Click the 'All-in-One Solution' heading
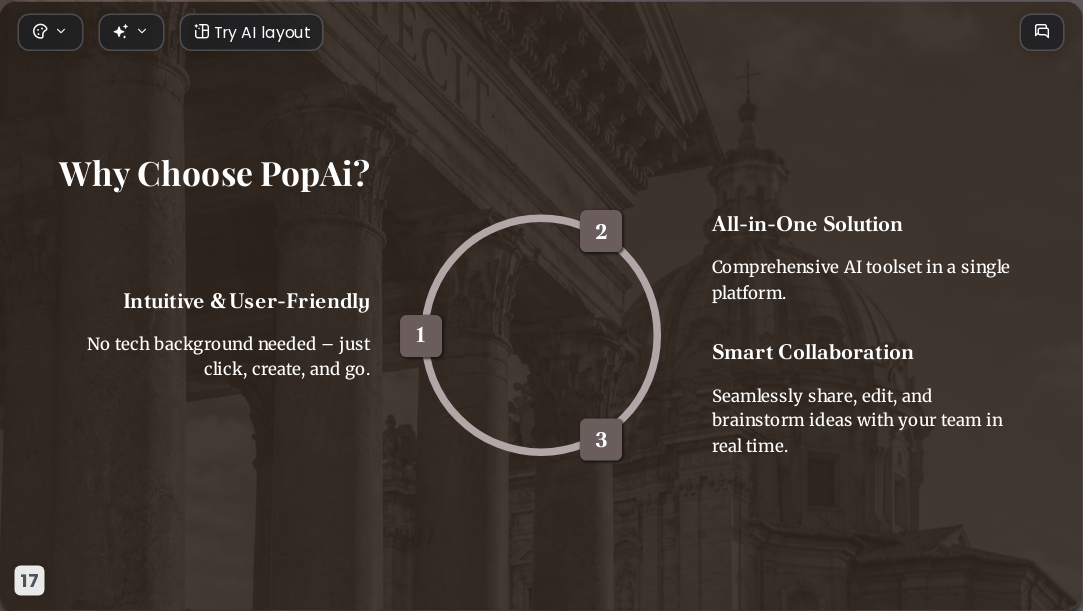 807,224
